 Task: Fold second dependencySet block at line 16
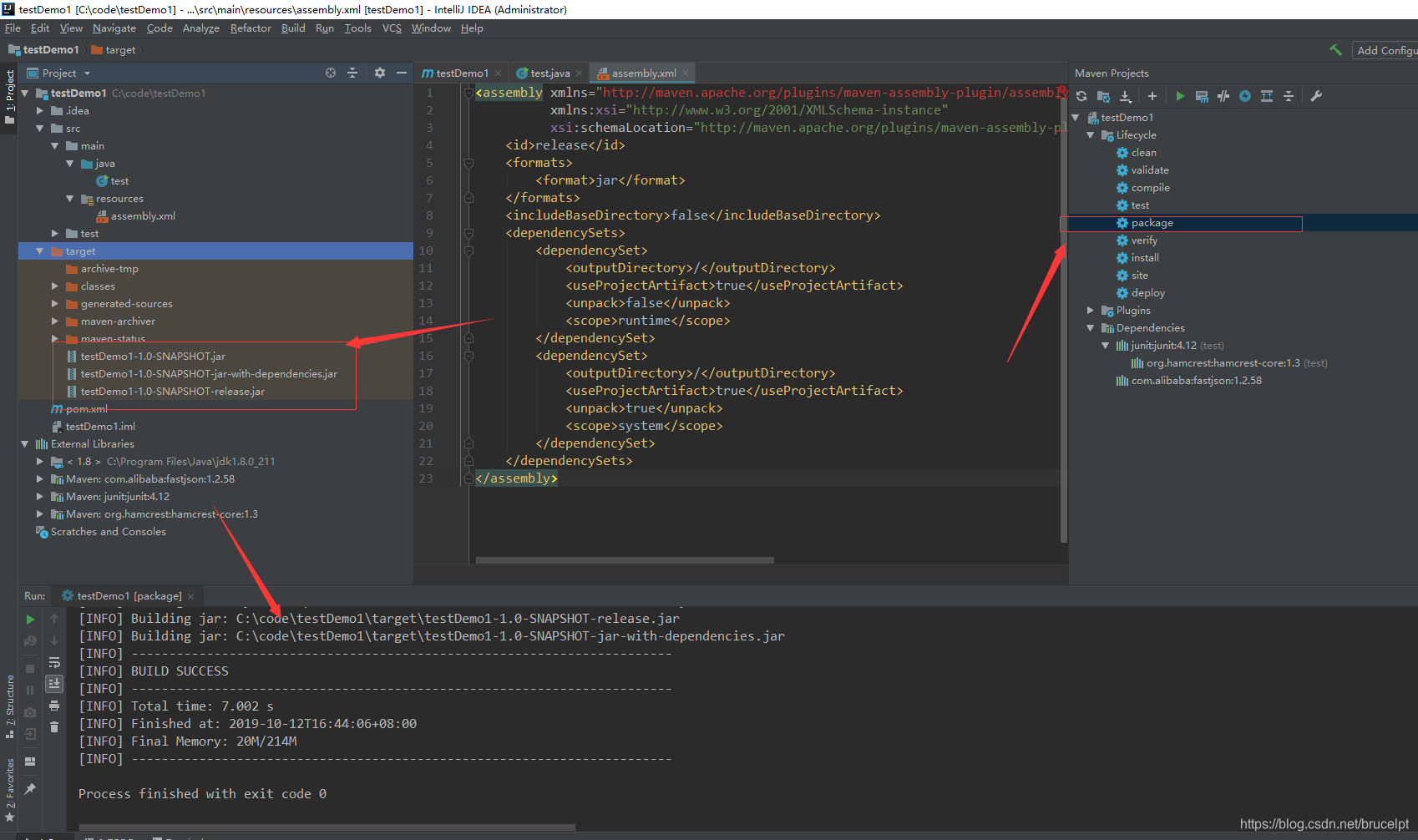468,356
